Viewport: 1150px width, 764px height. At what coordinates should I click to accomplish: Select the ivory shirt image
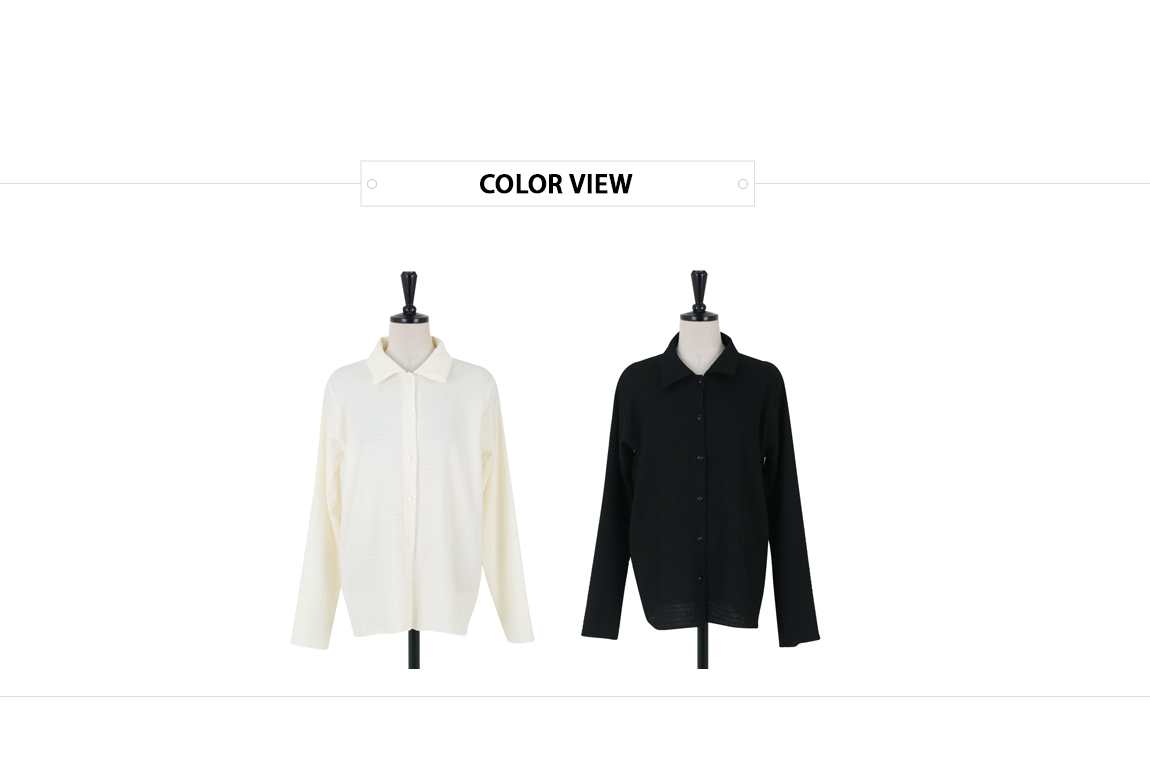(412, 470)
